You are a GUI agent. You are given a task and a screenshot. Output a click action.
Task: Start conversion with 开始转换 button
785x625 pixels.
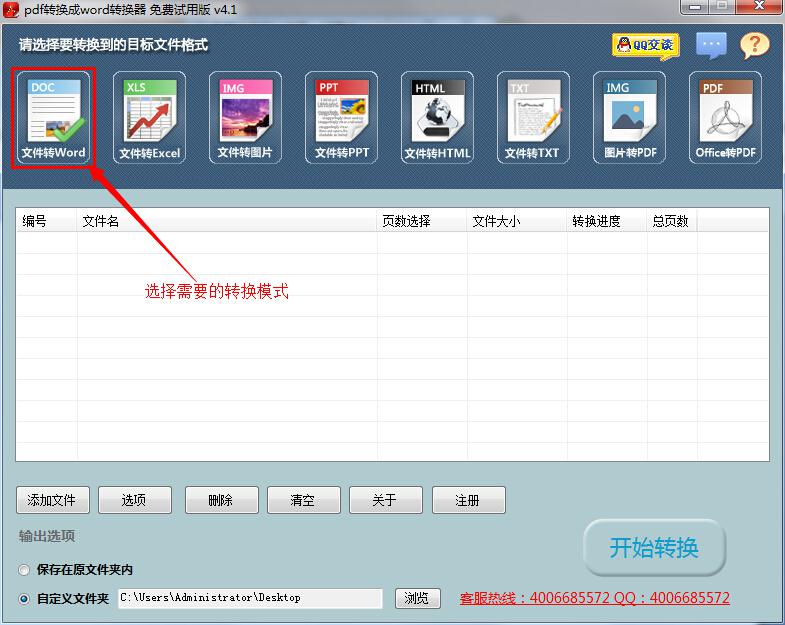654,547
